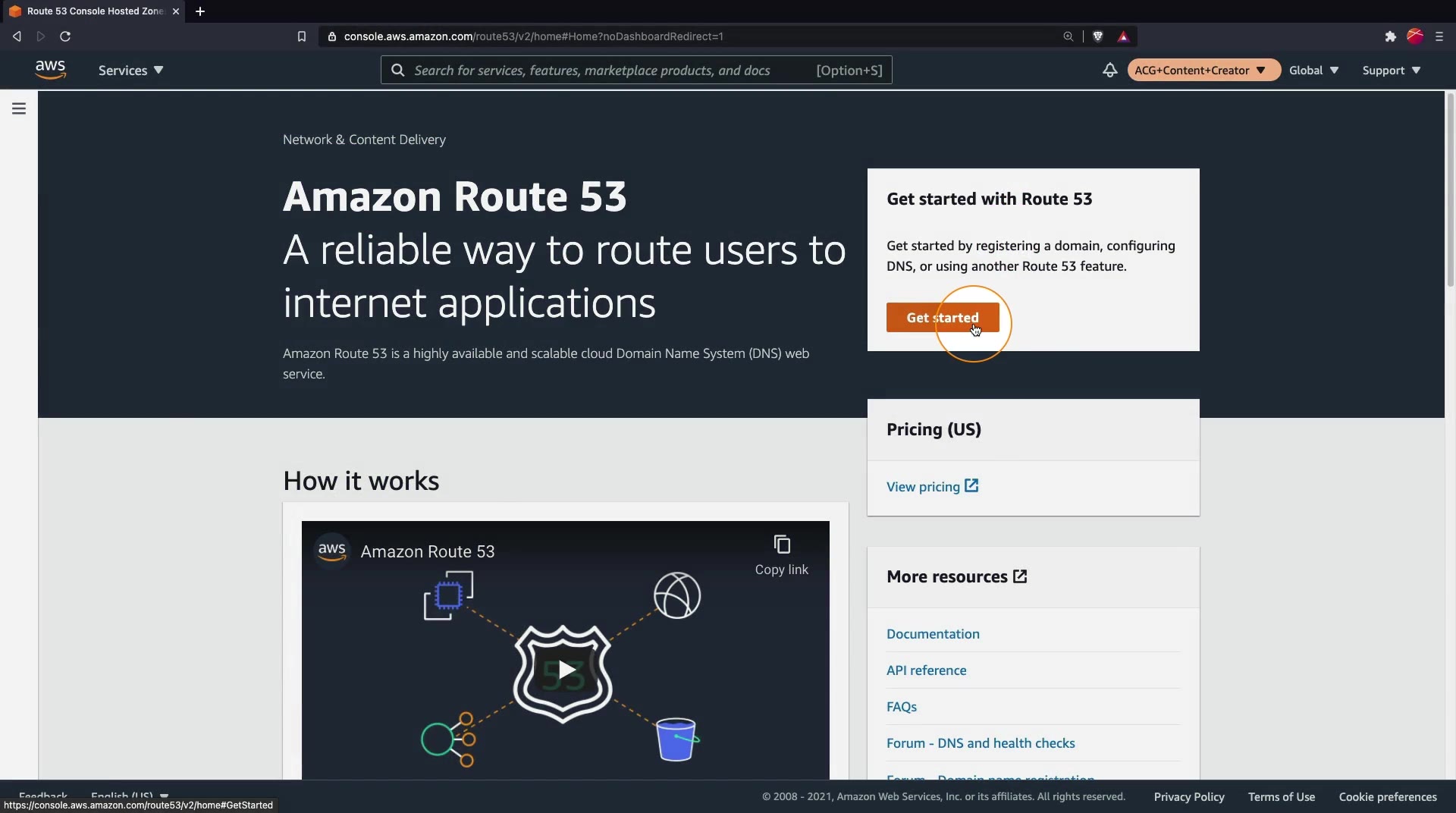Go forward in browser history
This screenshot has width=1456, height=813.
pyautogui.click(x=41, y=36)
